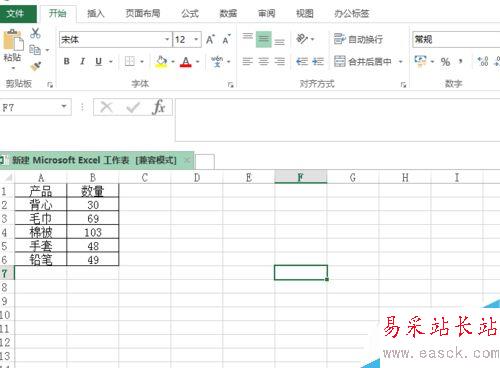
Task: Expand the fill color dropdown arrow
Action: click(173, 62)
